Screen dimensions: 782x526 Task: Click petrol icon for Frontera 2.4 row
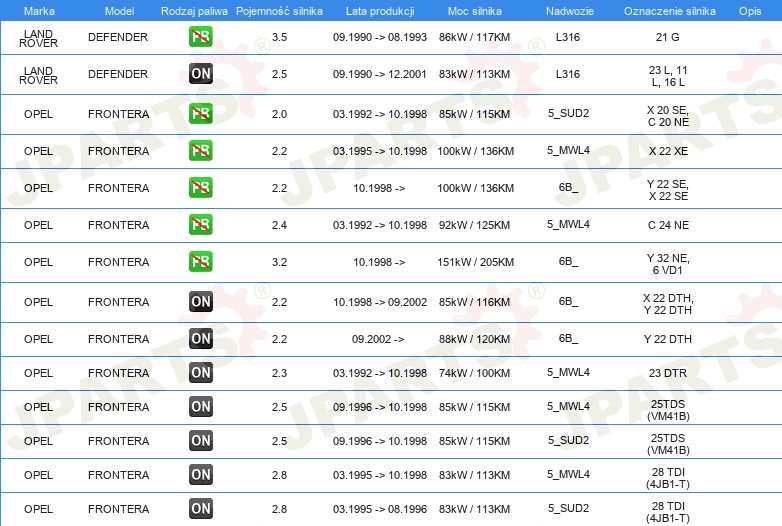tap(200, 224)
